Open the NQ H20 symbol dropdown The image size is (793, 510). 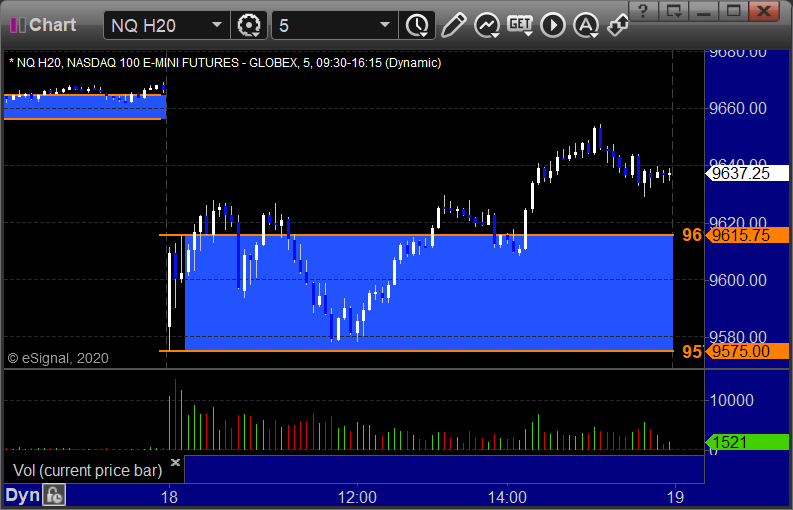click(216, 25)
